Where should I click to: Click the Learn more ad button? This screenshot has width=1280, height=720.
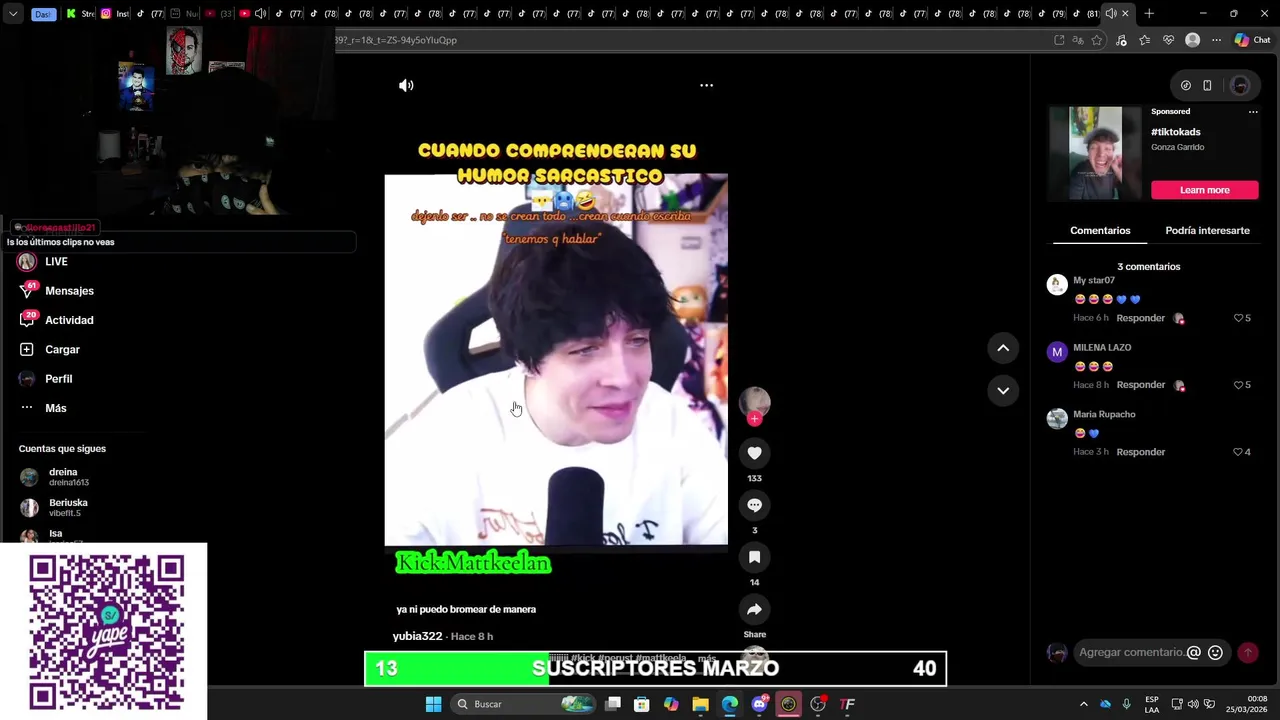(1204, 190)
